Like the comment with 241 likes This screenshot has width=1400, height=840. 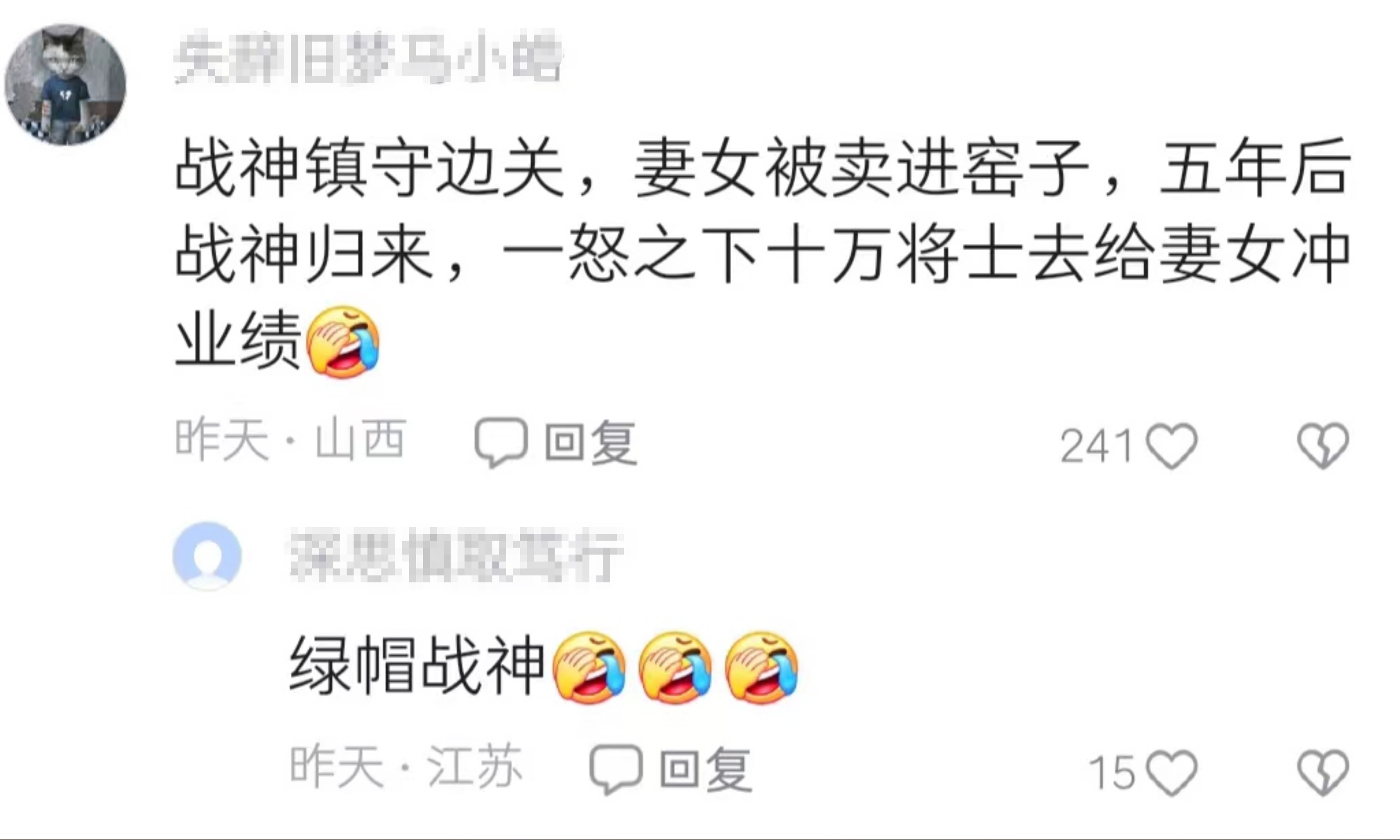[x=1172, y=445]
